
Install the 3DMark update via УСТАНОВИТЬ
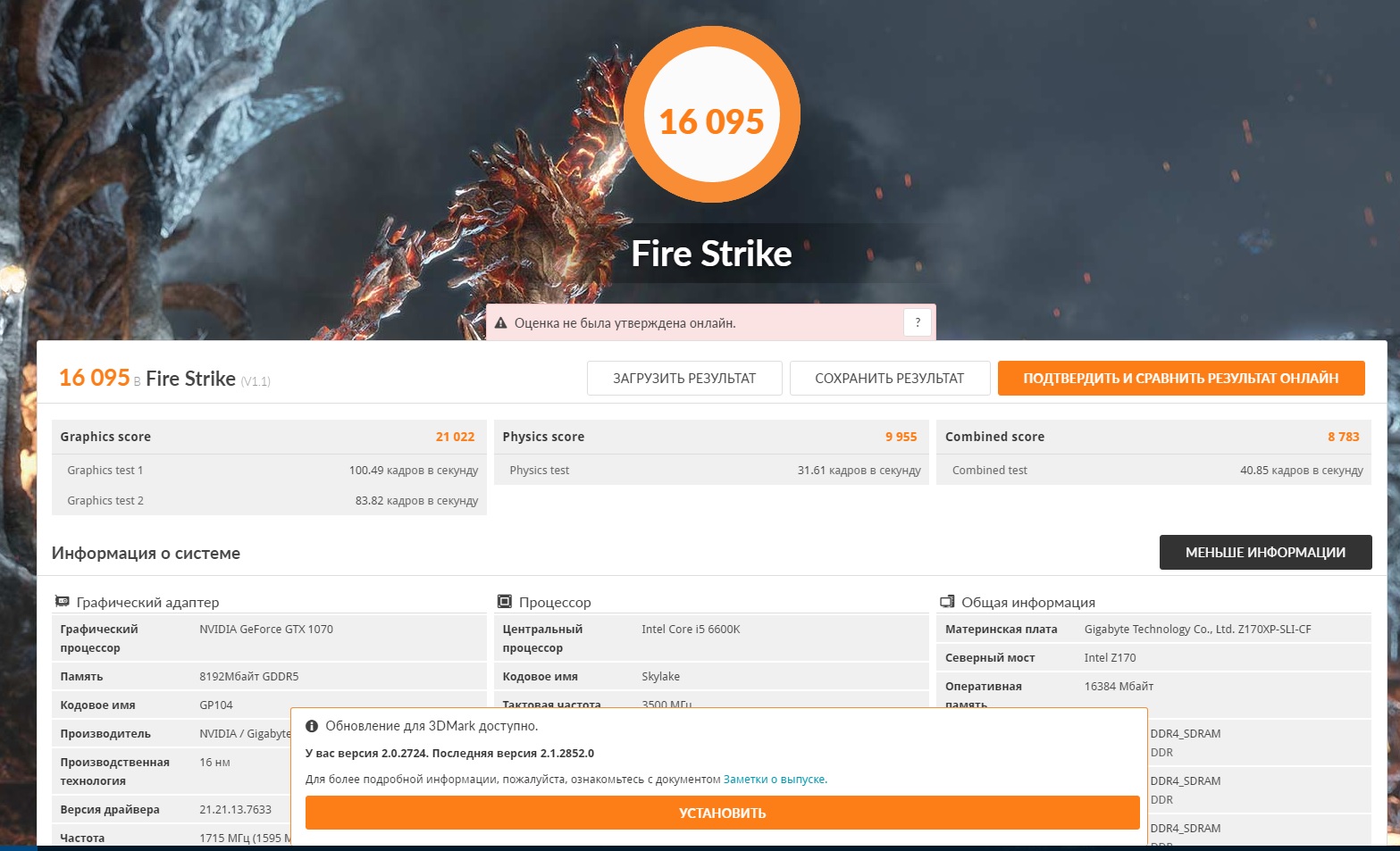coord(723,813)
